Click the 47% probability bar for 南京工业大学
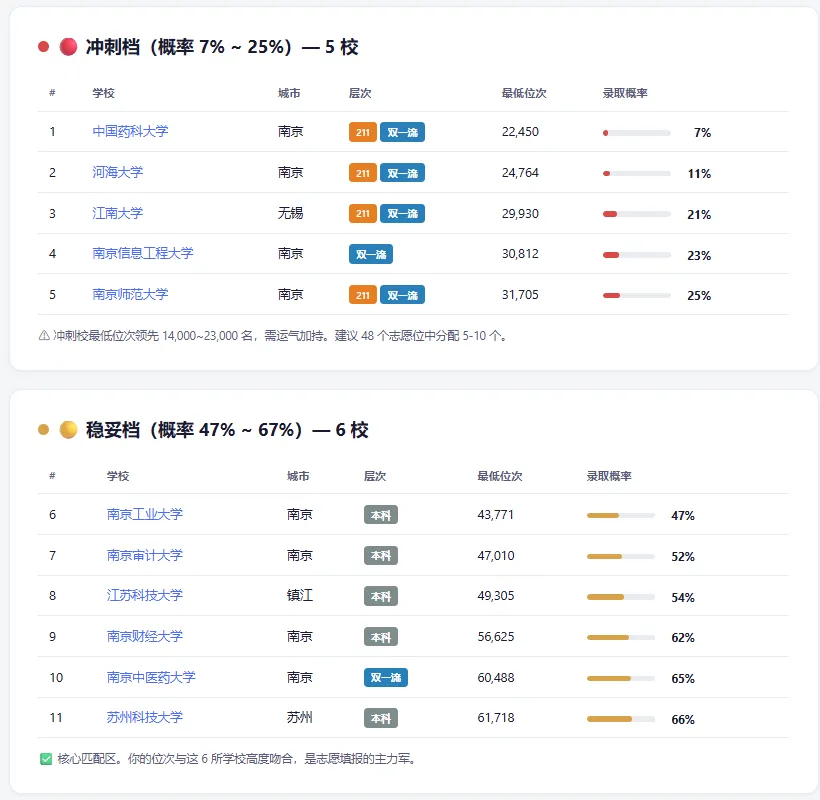820x800 pixels. pyautogui.click(x=621, y=516)
